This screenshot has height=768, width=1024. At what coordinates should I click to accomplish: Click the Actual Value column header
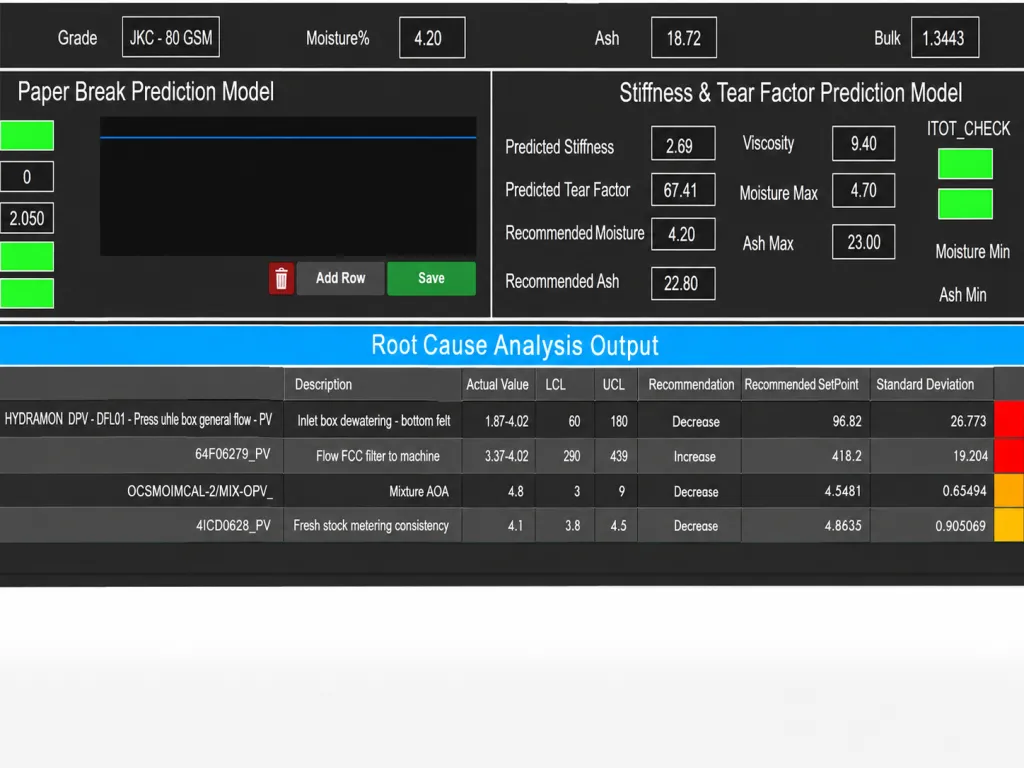(x=498, y=384)
